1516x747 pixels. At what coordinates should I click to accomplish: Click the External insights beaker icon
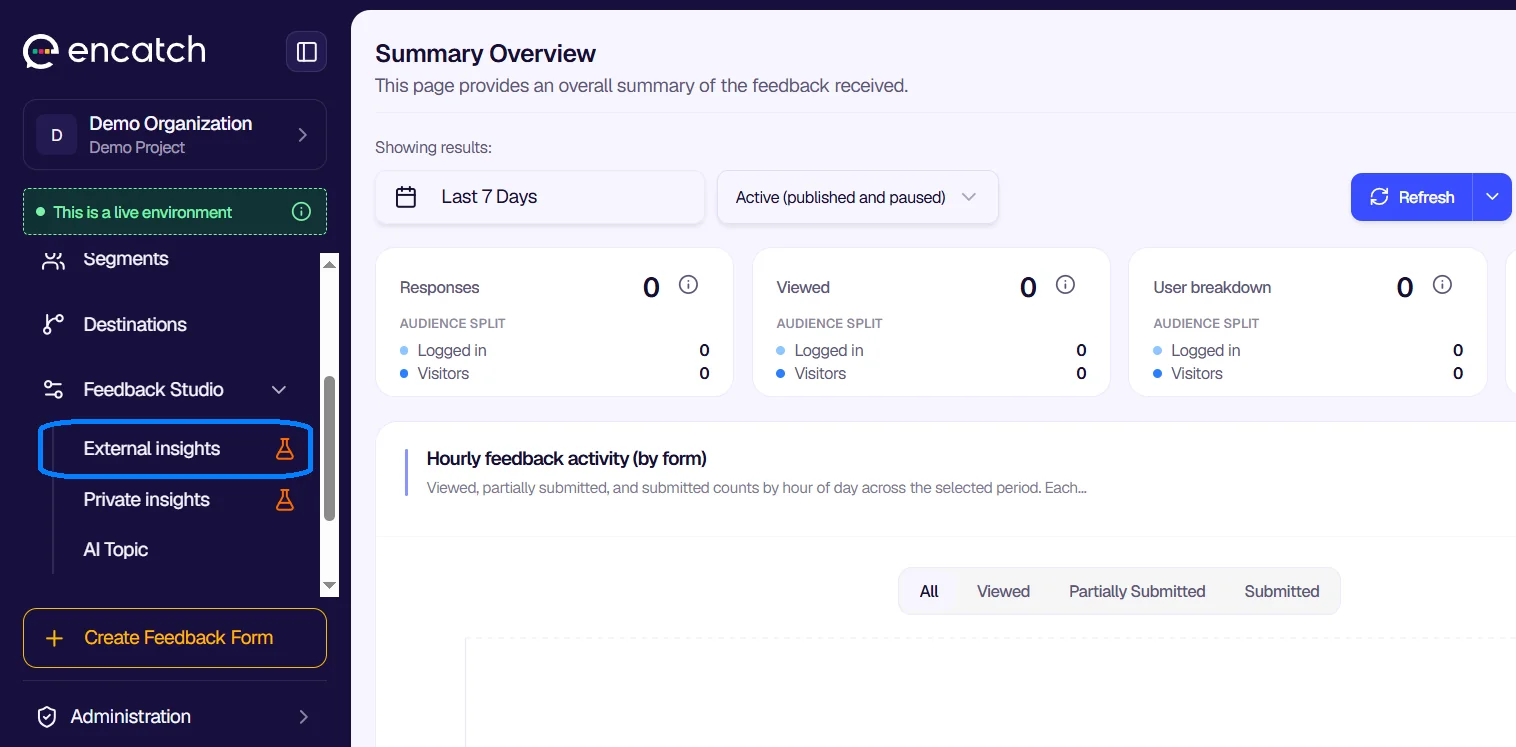[x=285, y=449]
